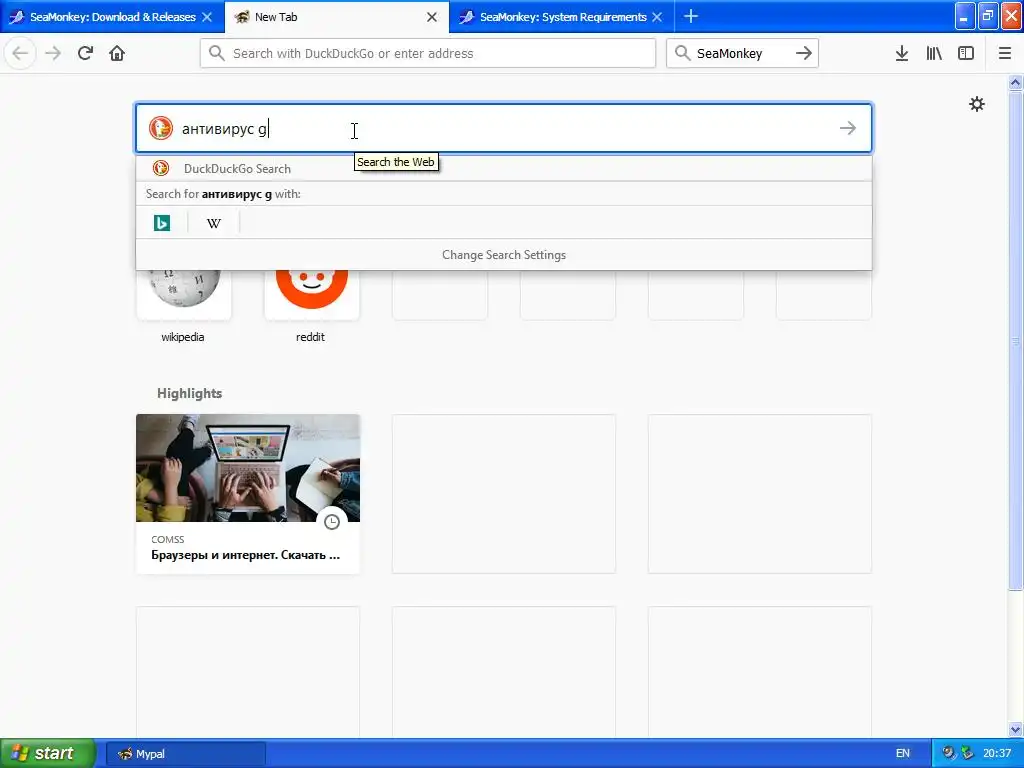Click the toolbar search magnifier icon
The width and height of the screenshot is (1024, 768).
(x=682, y=53)
